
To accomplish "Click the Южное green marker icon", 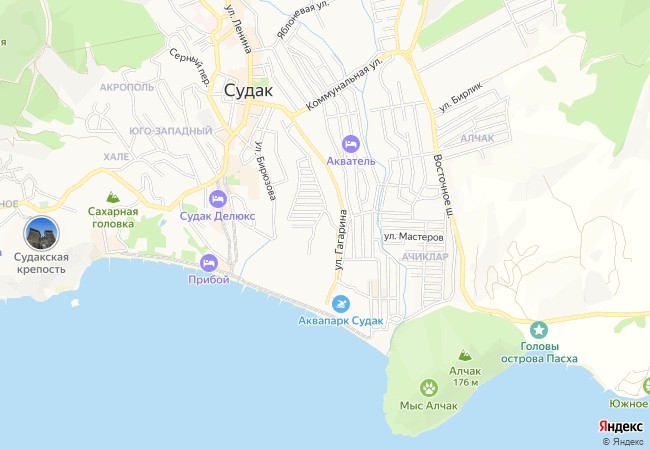I will point(647,386).
